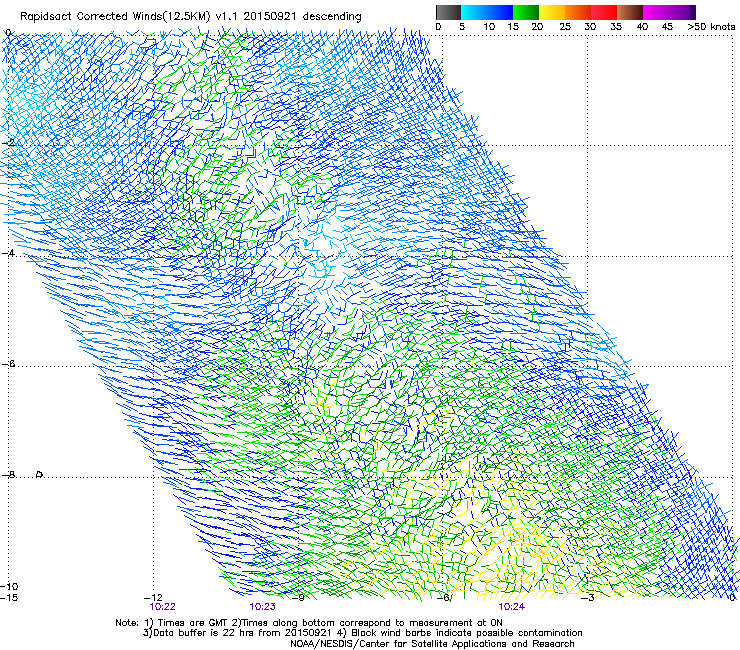Click the '-6' latitude axis label

pyautogui.click(x=8, y=364)
